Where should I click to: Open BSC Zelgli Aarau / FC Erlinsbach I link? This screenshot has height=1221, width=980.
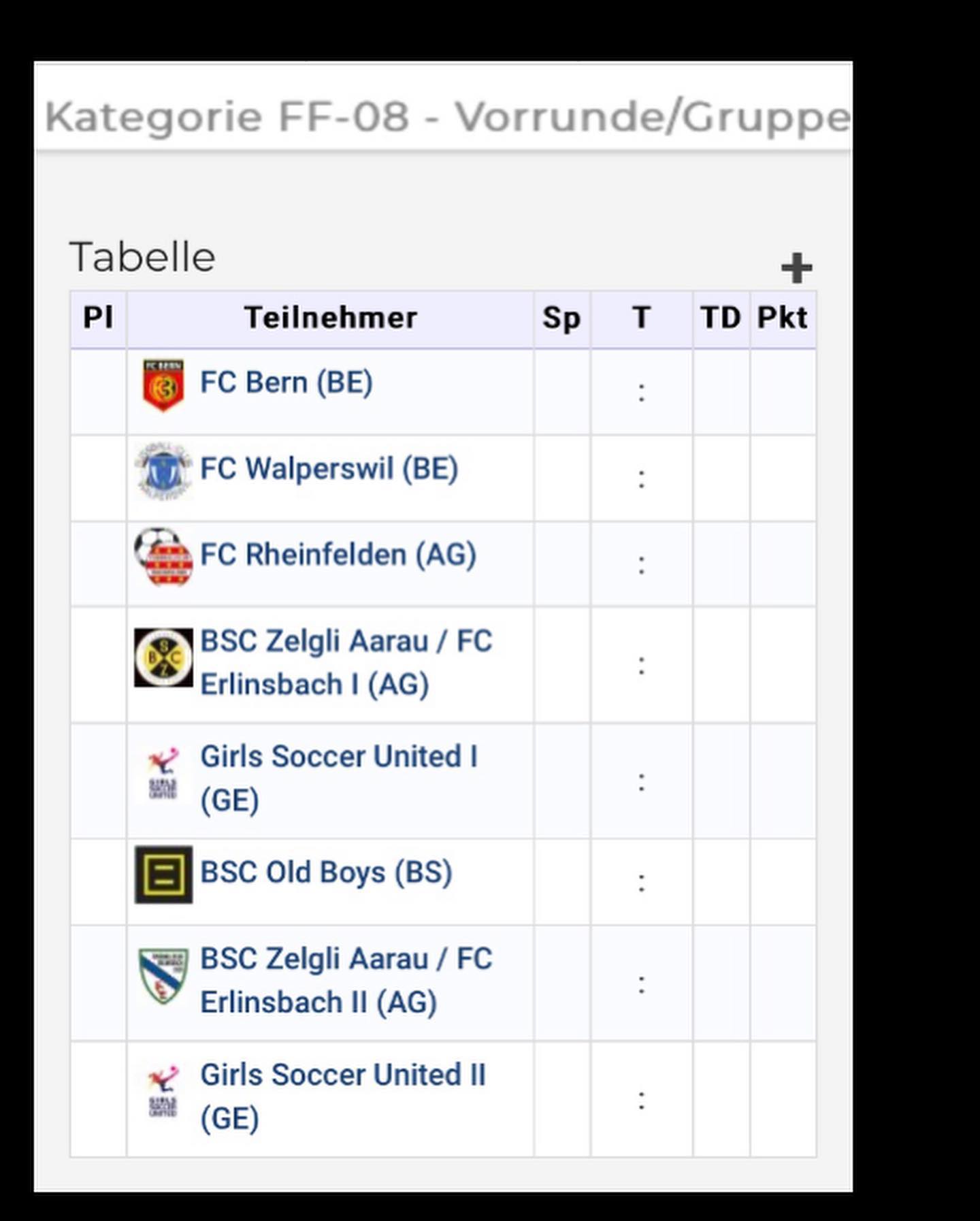coord(346,663)
